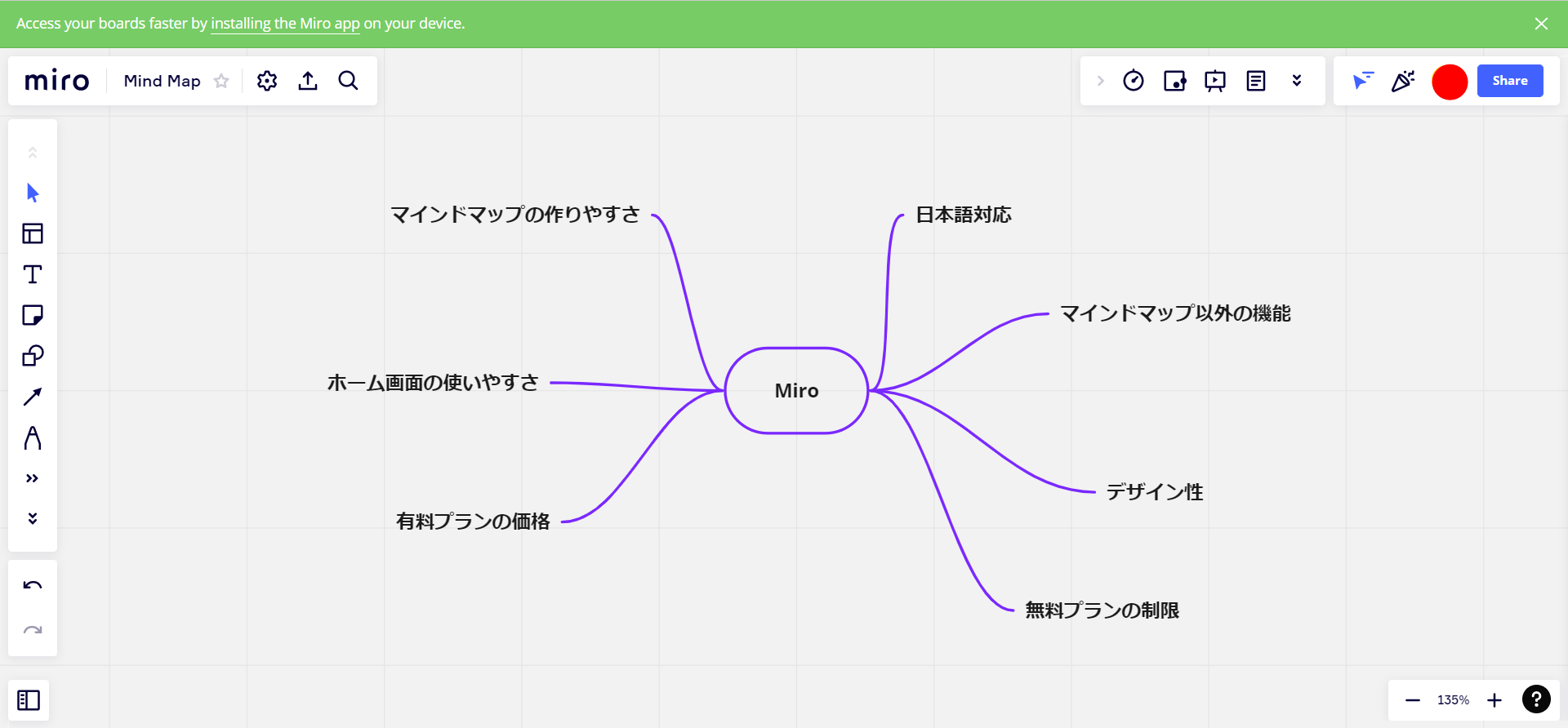Select the 有料プランの価格 node
The height and width of the screenshot is (728, 1568).
point(474,522)
